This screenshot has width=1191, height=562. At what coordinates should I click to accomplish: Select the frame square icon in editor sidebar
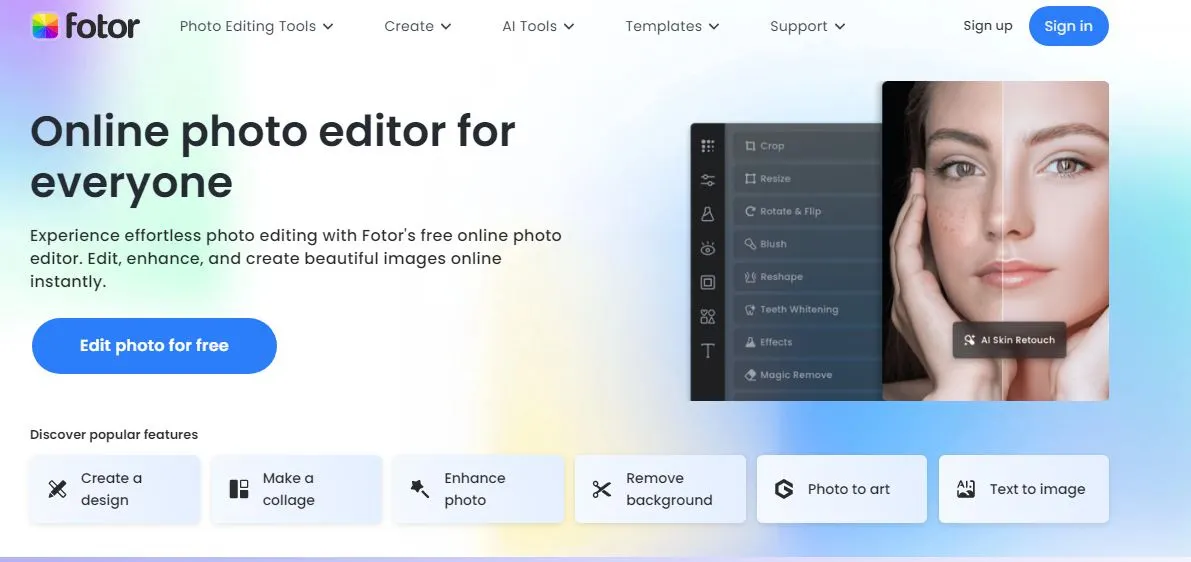(x=708, y=283)
